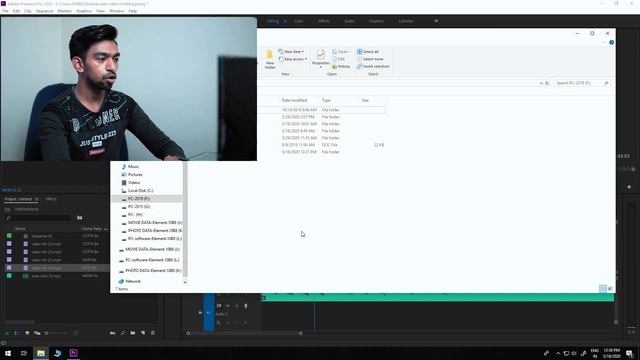Screen dimensions: 640x360
Task: Adjust the project thumbnail zoom slider
Action: click(55, 333)
